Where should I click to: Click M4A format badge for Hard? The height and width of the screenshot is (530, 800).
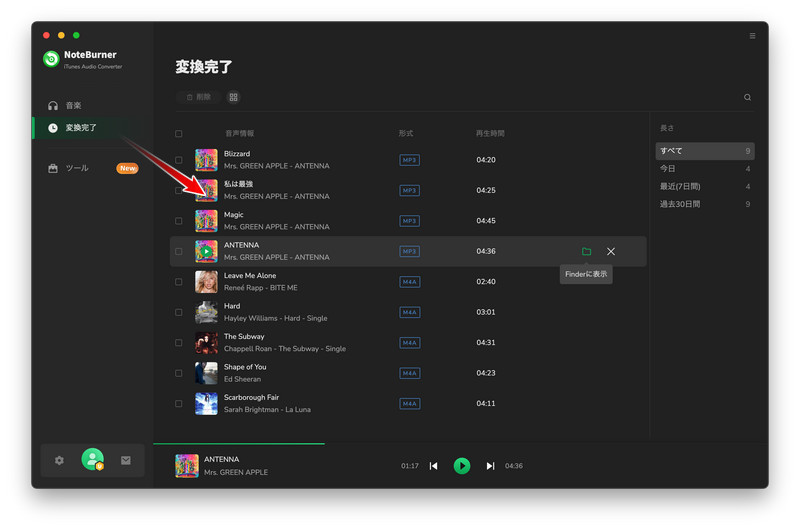tap(410, 312)
